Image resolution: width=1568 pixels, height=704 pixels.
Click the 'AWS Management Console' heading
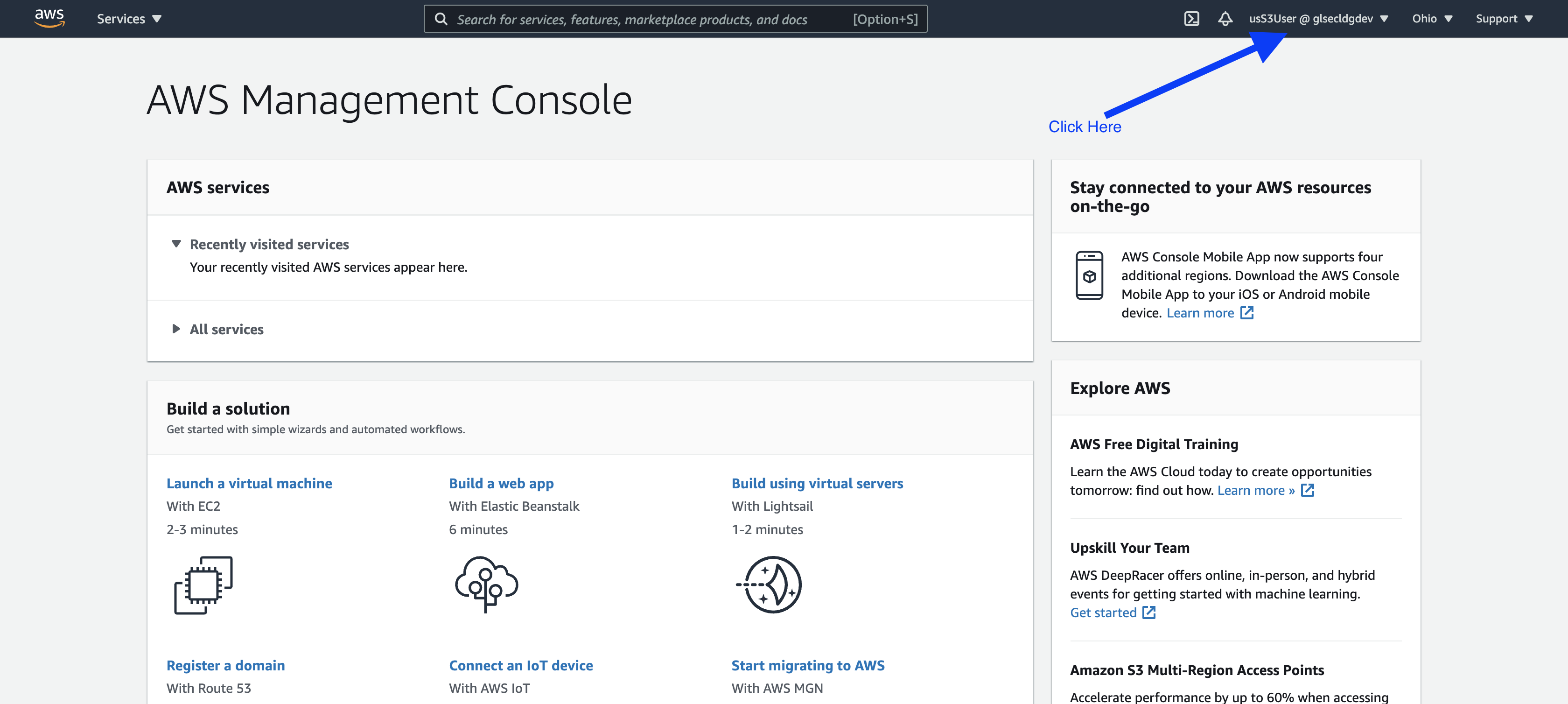point(389,100)
